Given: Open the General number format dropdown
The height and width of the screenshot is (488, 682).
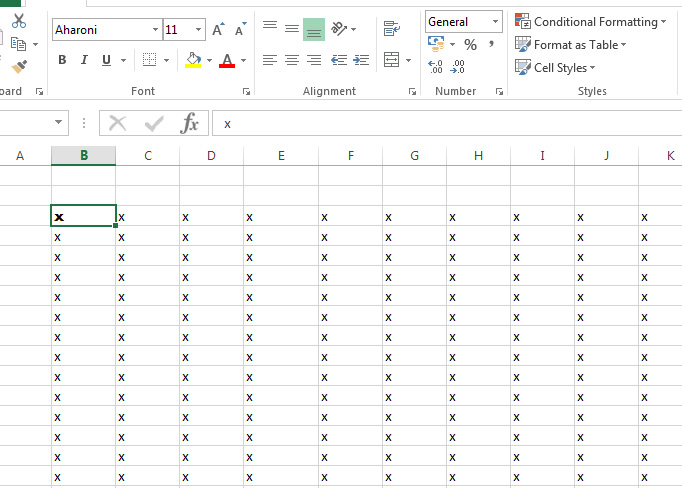Looking at the screenshot, I should (496, 22).
